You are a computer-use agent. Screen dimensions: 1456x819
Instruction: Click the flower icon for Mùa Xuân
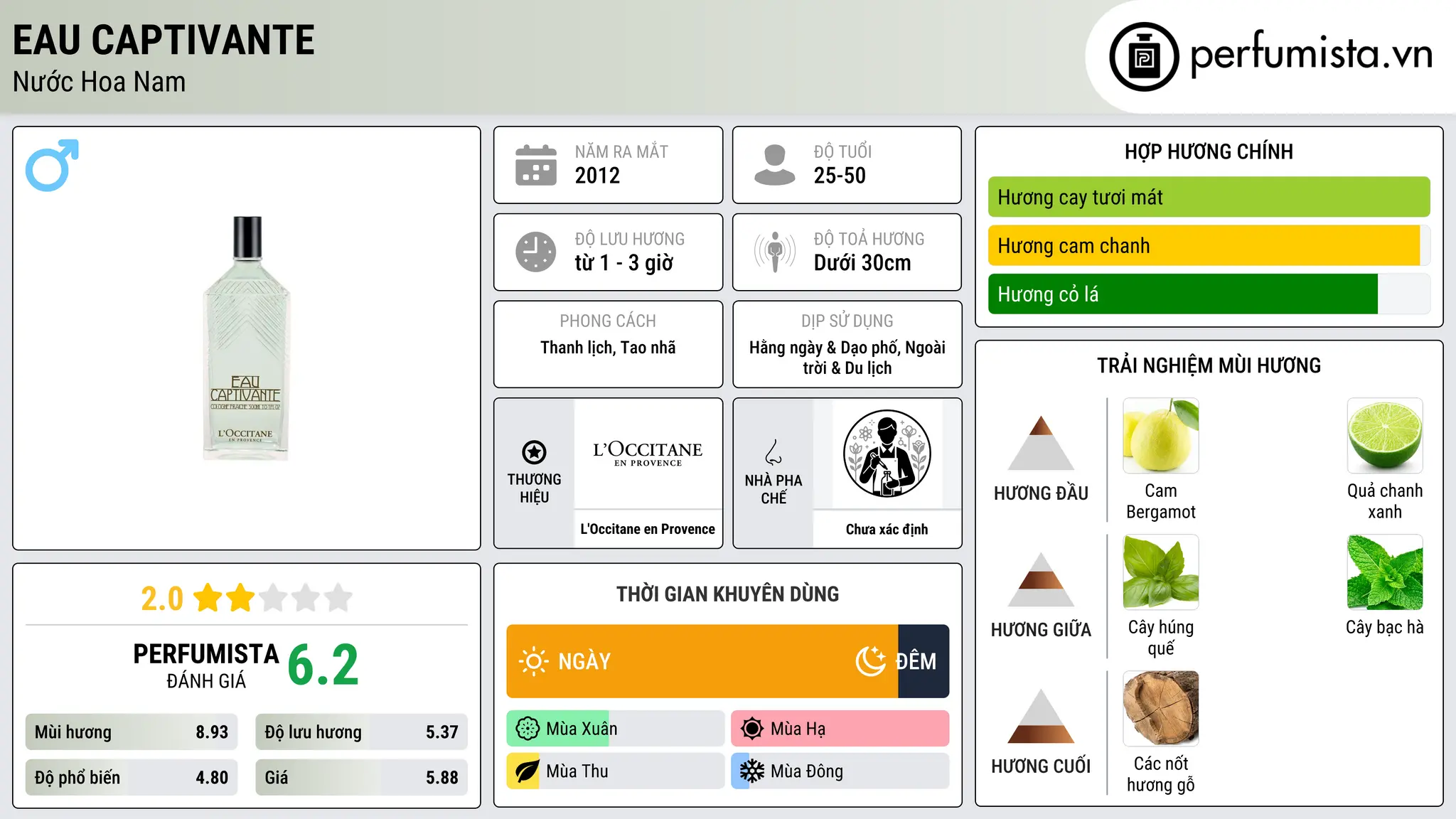click(528, 729)
